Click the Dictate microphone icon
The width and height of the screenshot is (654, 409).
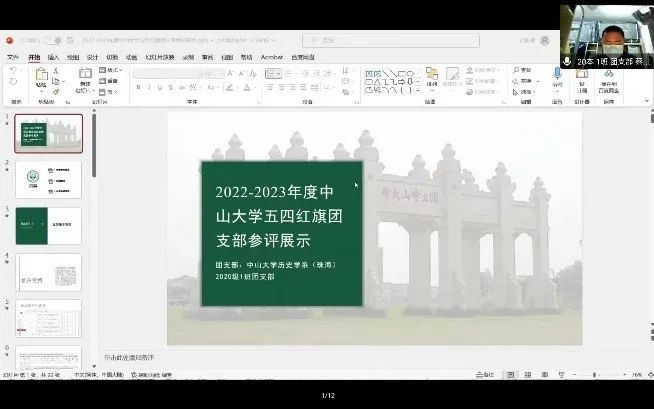tap(557, 78)
